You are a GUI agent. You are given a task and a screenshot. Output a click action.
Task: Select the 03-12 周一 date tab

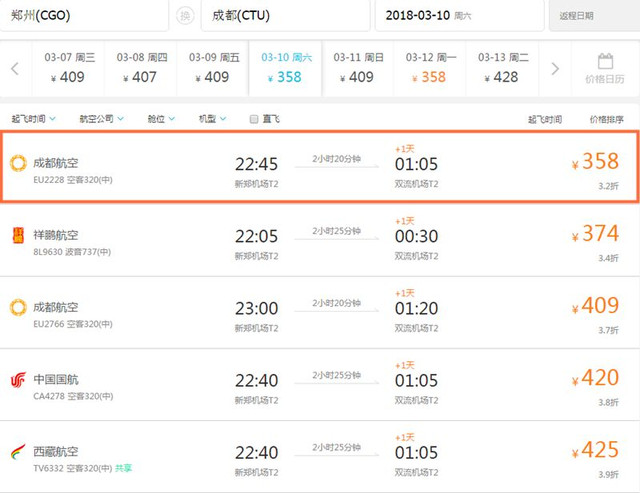pyautogui.click(x=430, y=68)
